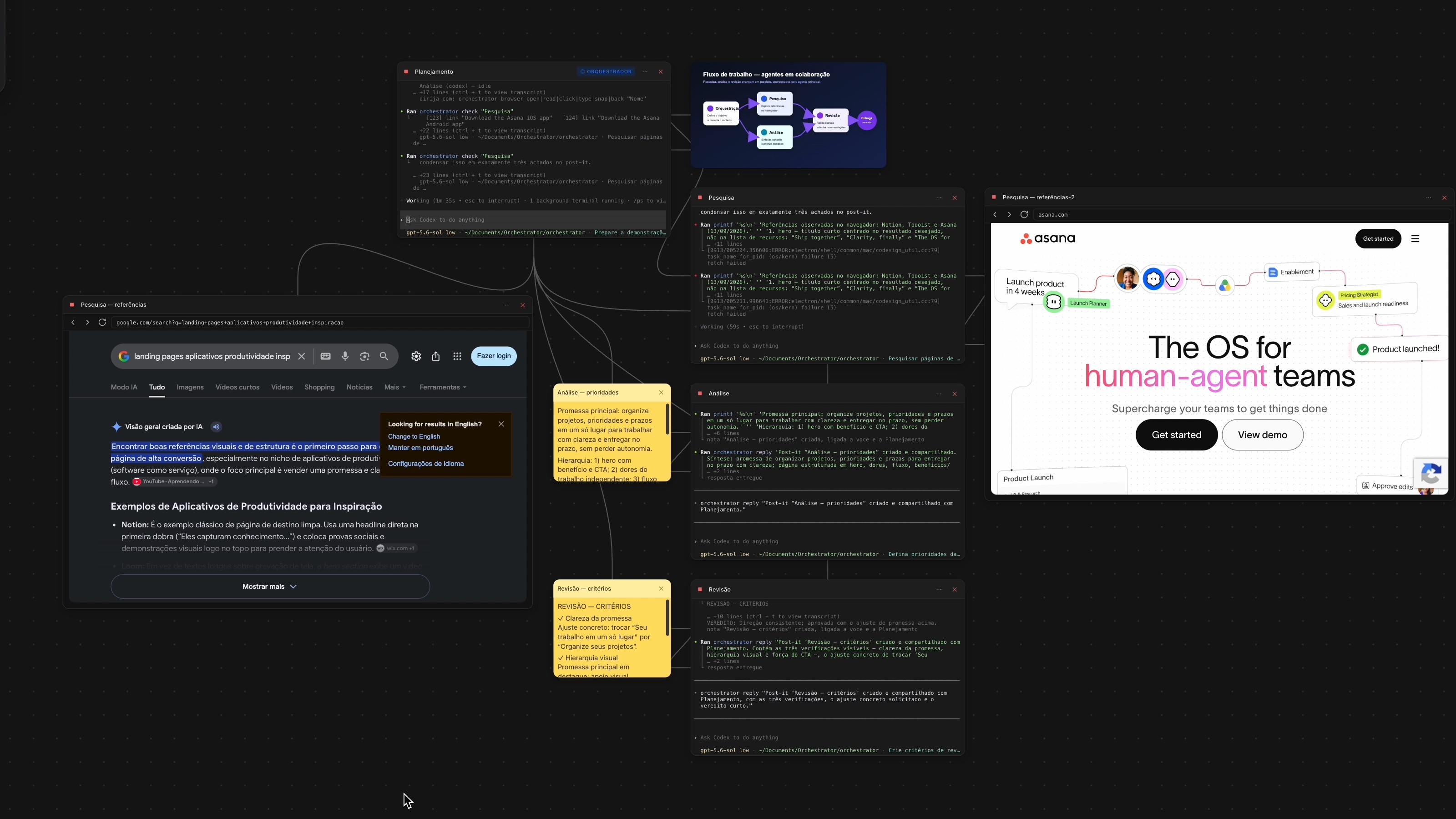This screenshot has height=819, width=1456.
Task: Reload the asana.com page
Action: (x=1024, y=215)
